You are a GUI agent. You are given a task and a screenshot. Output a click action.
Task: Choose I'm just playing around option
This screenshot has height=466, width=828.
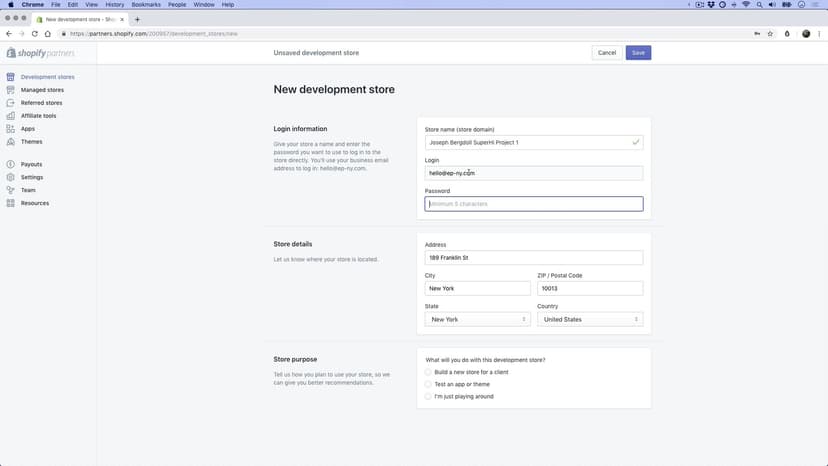coord(429,396)
